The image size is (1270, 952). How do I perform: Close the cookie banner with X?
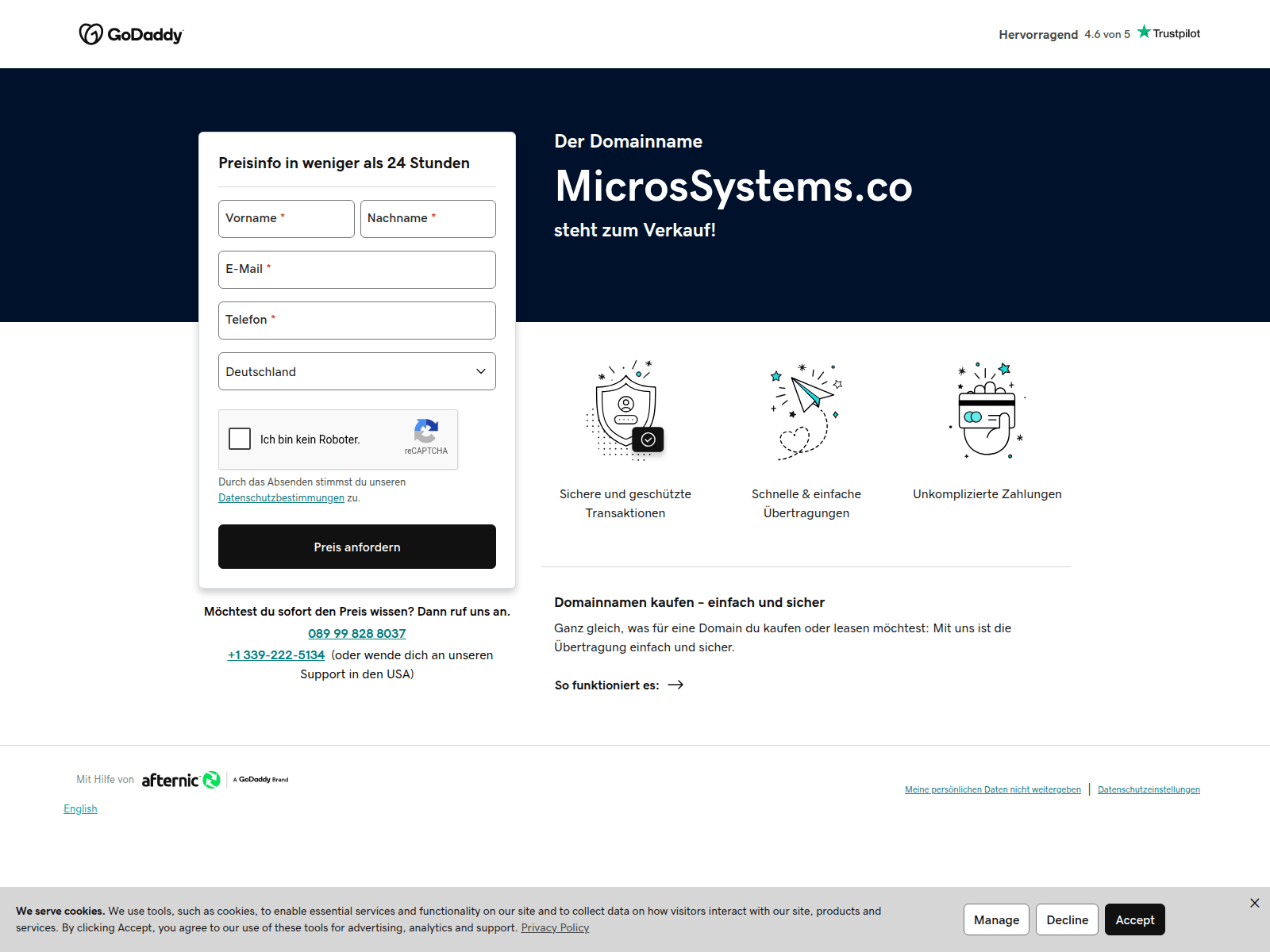coord(1255,903)
